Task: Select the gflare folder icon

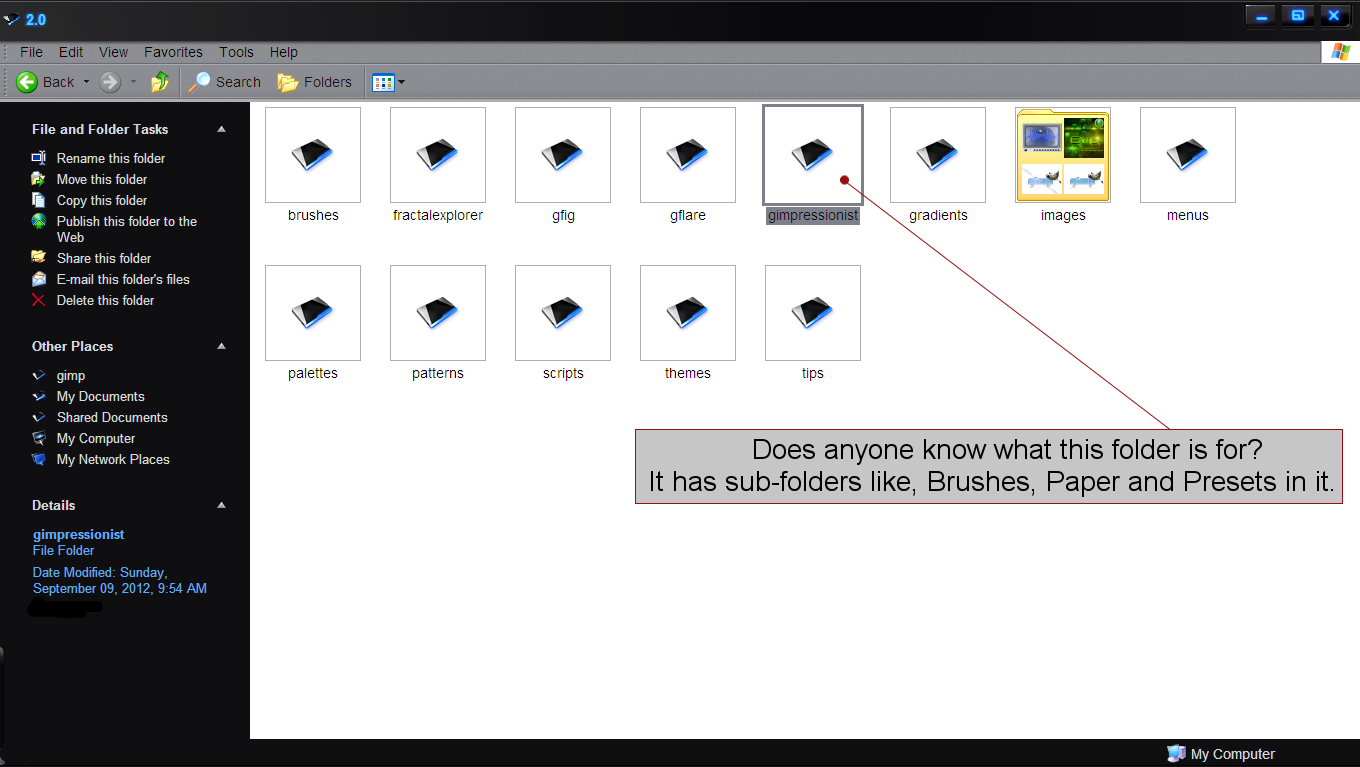Action: (x=688, y=155)
